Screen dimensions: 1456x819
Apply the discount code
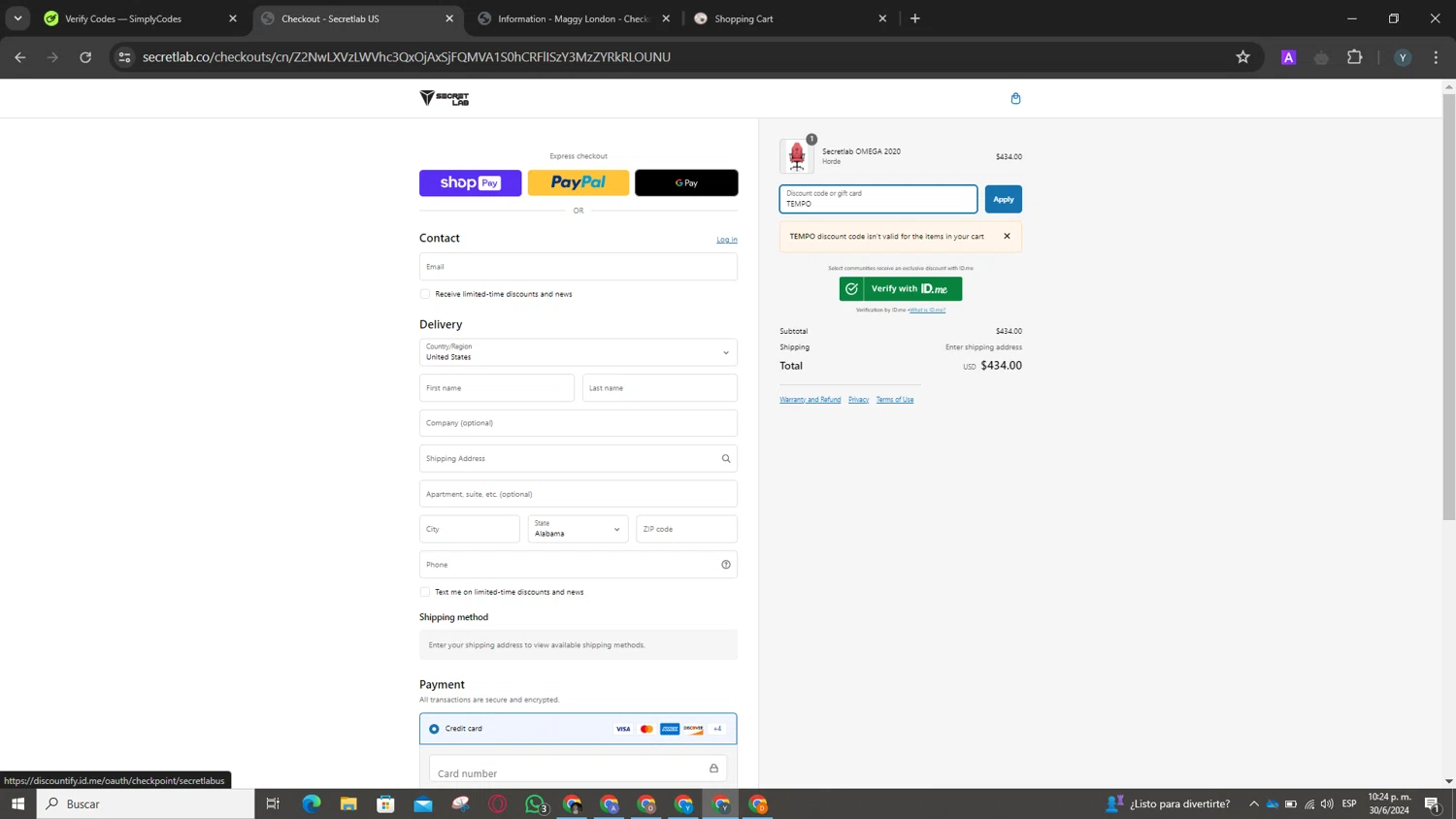(x=1003, y=199)
